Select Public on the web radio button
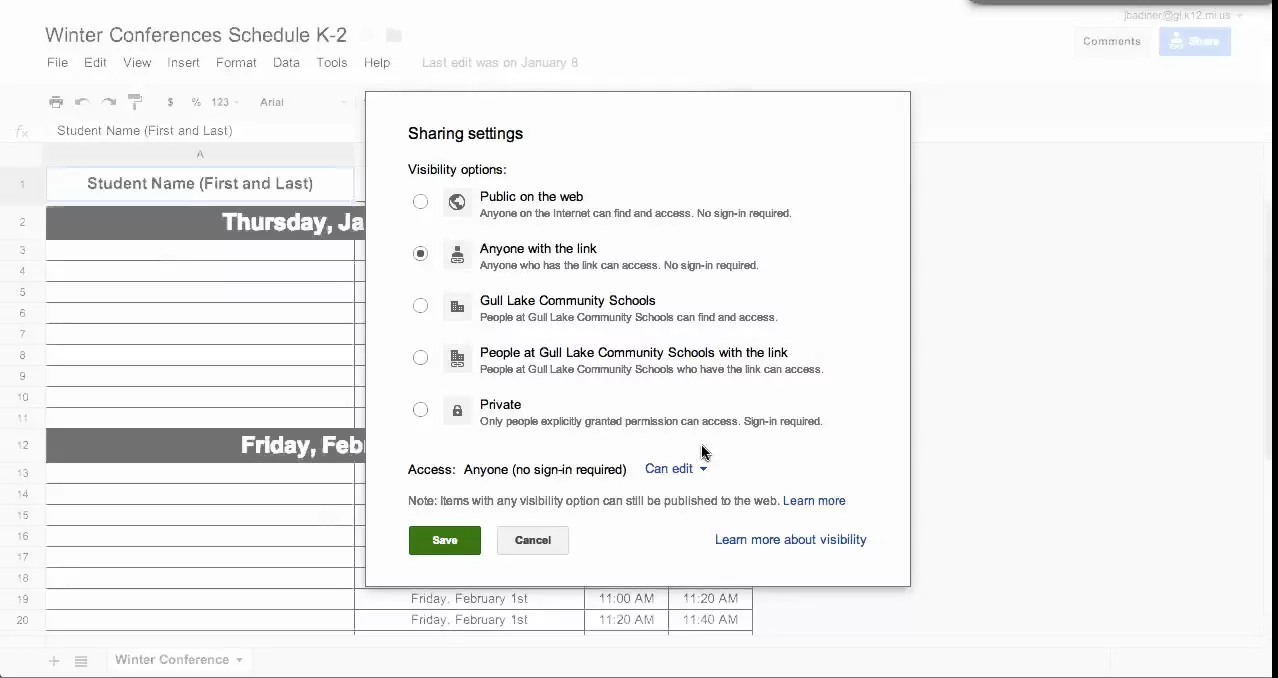The height and width of the screenshot is (678, 1278). point(420,202)
